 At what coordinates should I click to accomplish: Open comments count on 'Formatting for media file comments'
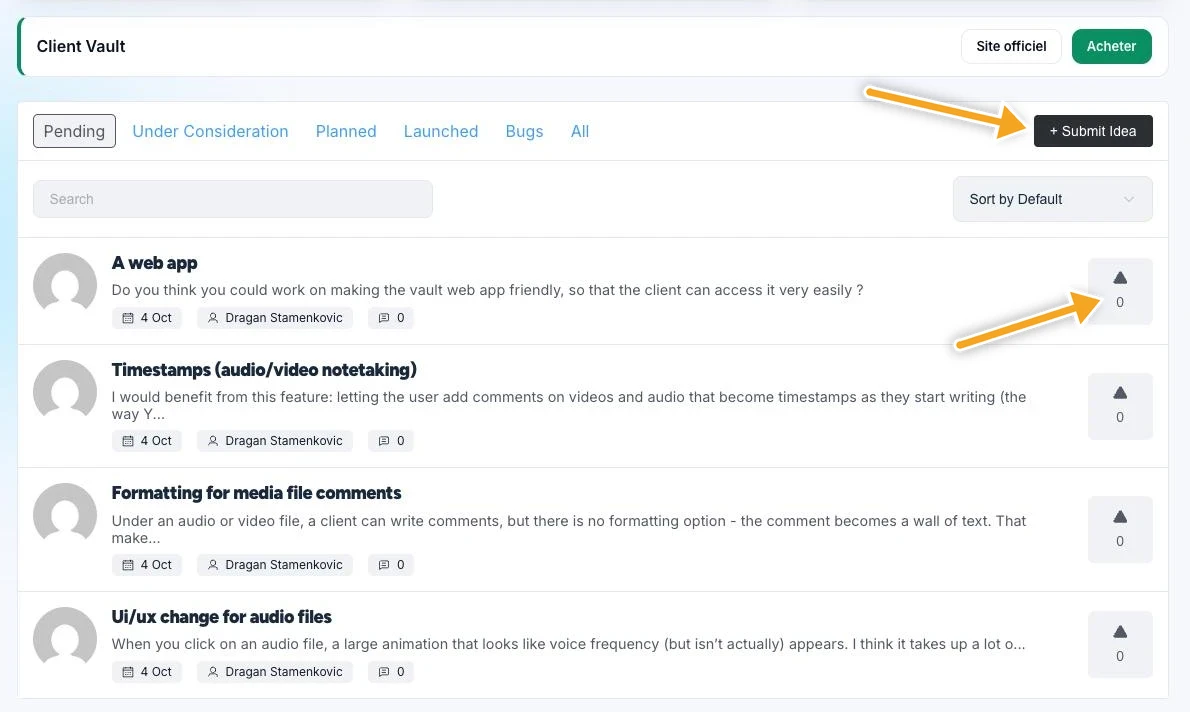pyautogui.click(x=391, y=565)
